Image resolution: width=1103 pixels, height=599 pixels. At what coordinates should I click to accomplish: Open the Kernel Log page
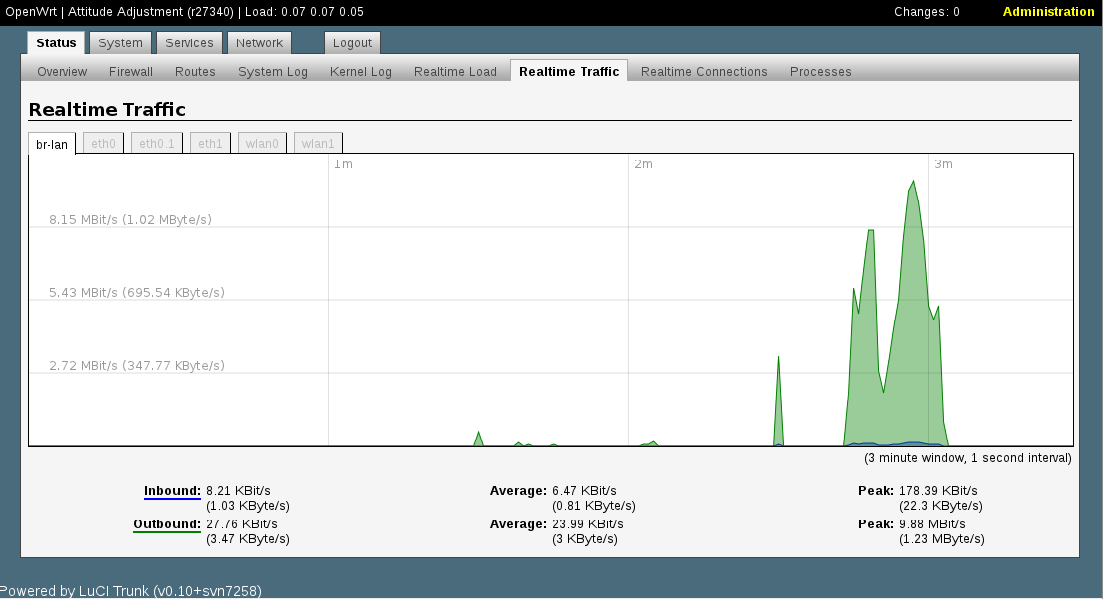(361, 72)
